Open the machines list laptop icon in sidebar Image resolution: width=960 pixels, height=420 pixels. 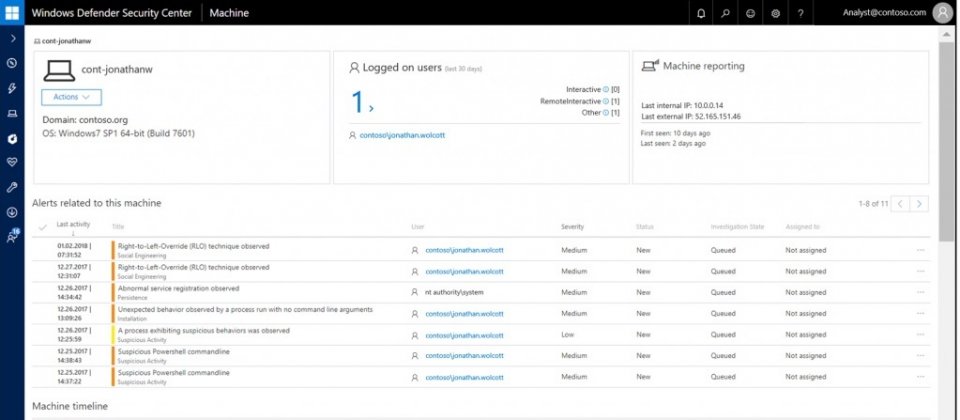[12, 113]
